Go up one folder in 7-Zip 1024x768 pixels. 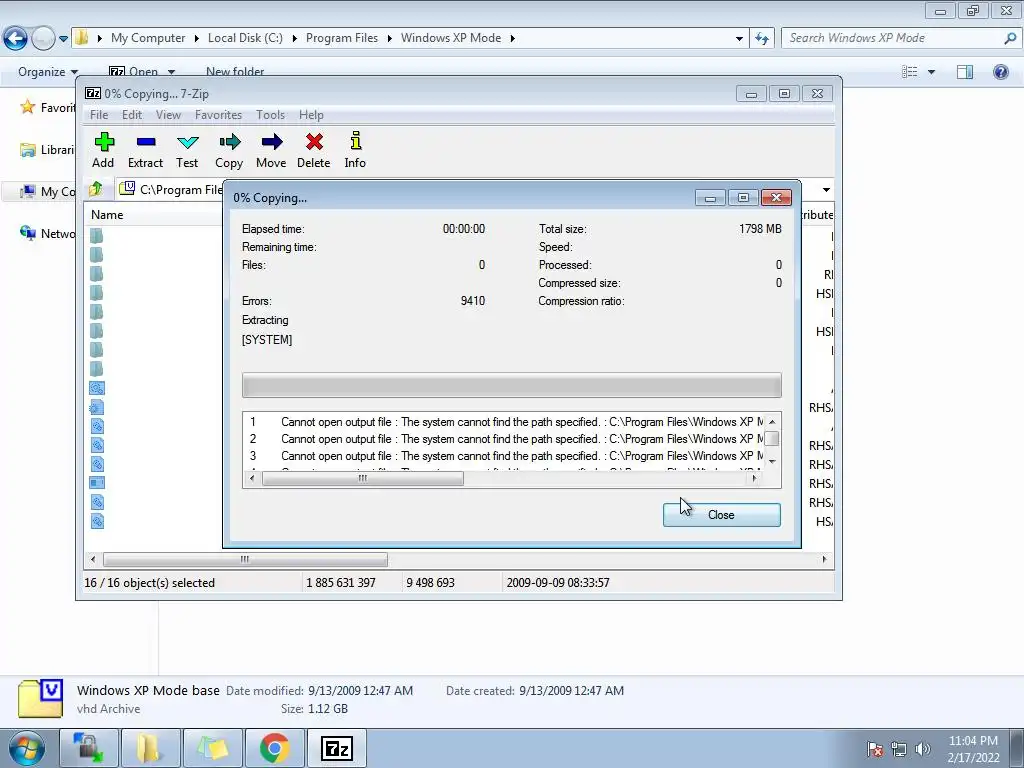pyautogui.click(x=96, y=189)
